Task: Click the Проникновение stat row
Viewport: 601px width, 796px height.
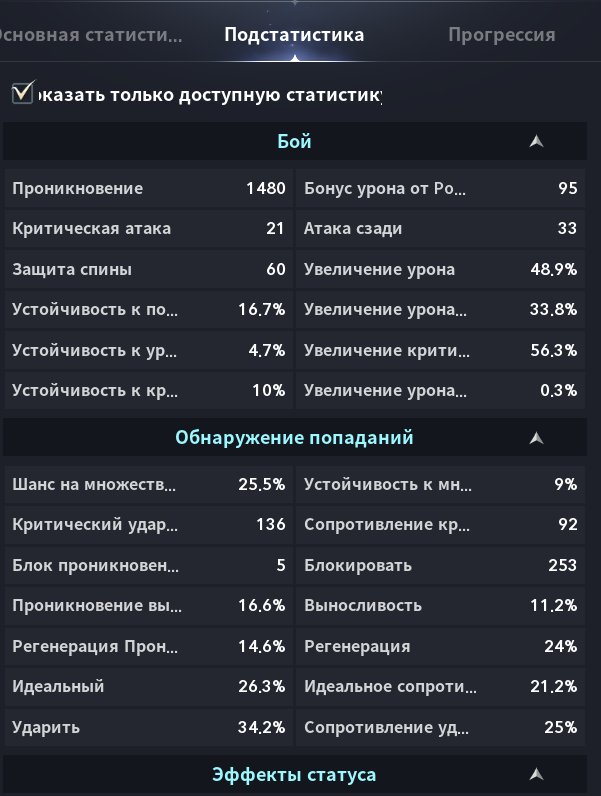Action: [149, 188]
